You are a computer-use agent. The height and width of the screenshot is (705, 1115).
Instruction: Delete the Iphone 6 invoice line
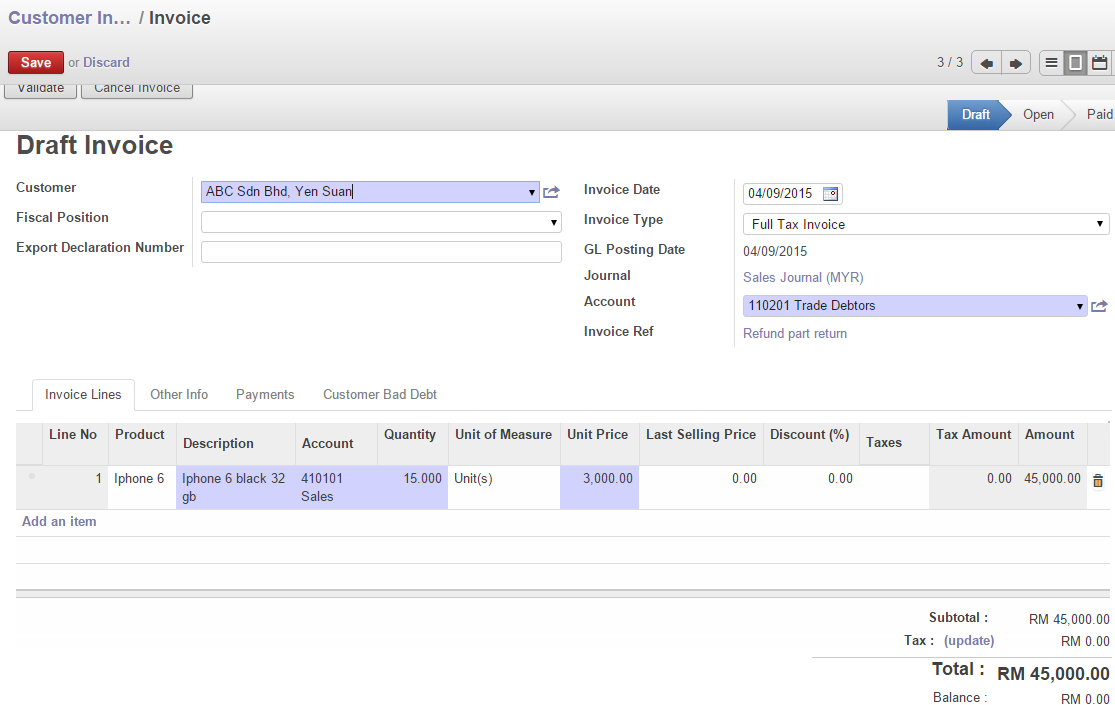coord(1097,479)
